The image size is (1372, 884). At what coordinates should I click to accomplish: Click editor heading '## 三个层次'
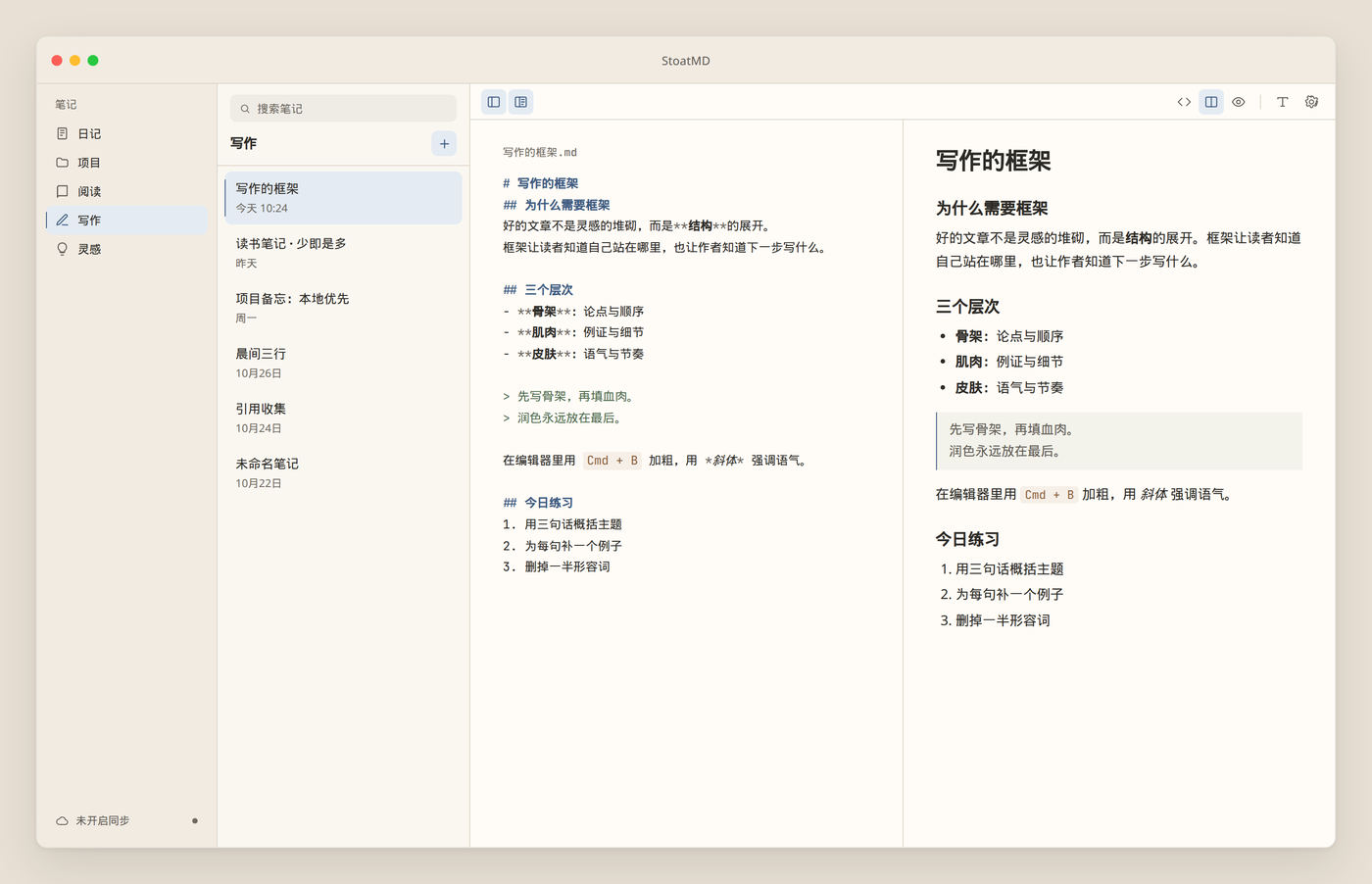coord(538,290)
